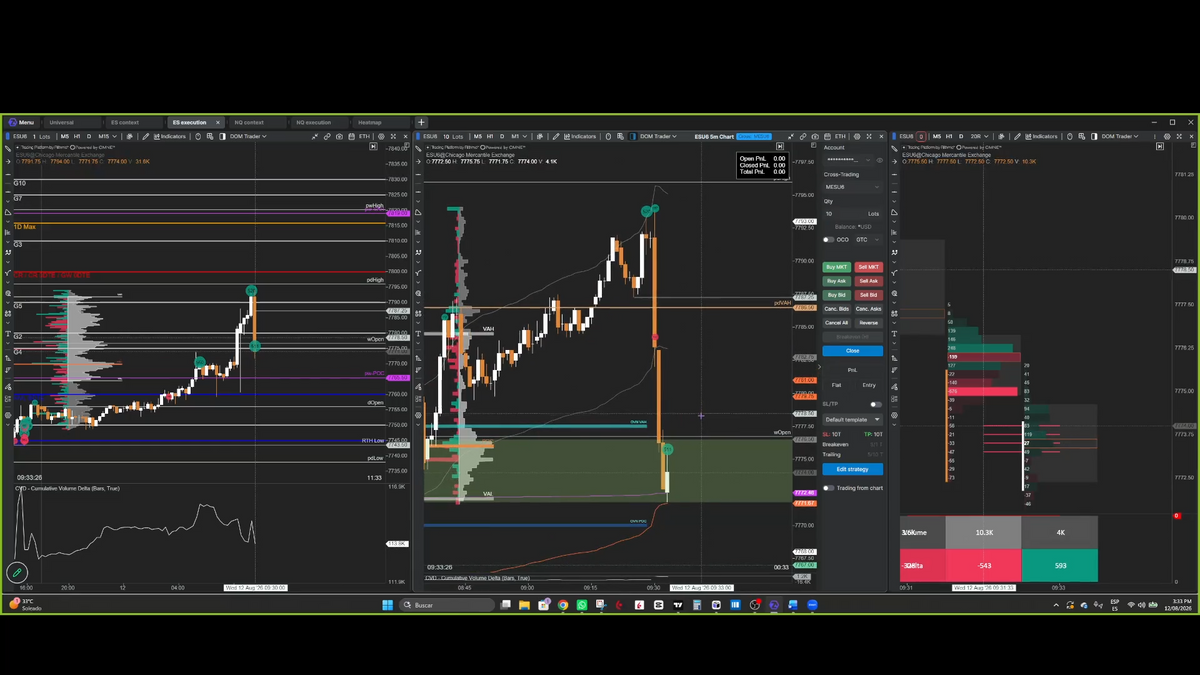Open Indicators in the right panel toolbar

point(1041,136)
